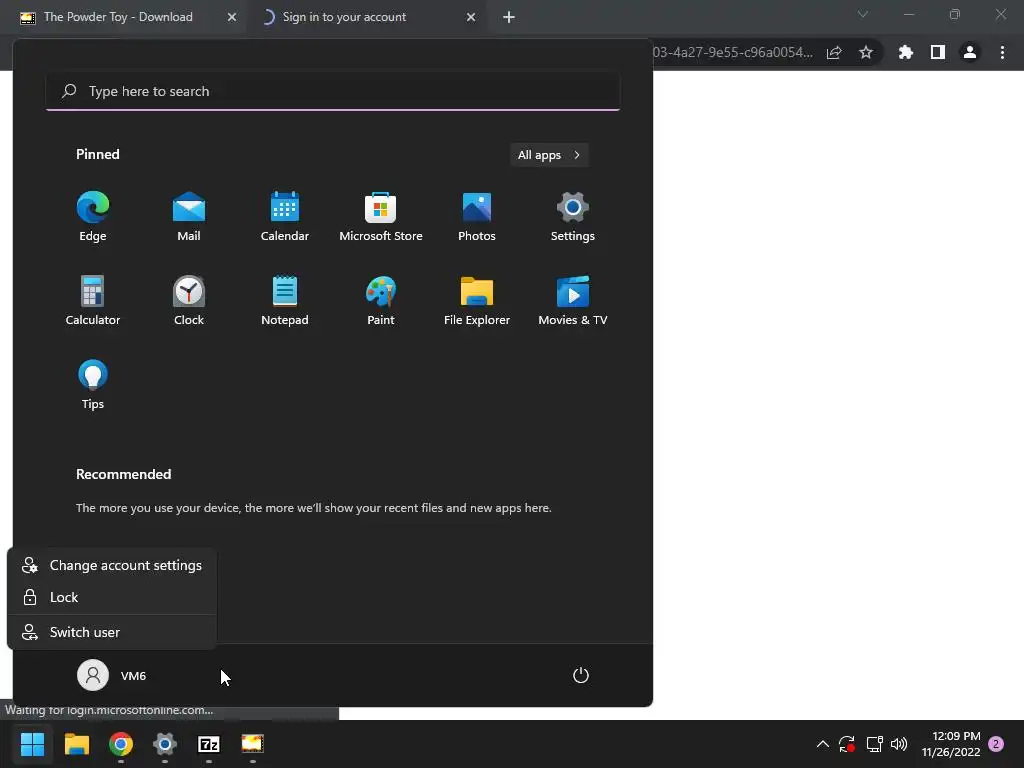Open File Explorer from pinned apps
This screenshot has height=768, width=1024.
click(477, 300)
